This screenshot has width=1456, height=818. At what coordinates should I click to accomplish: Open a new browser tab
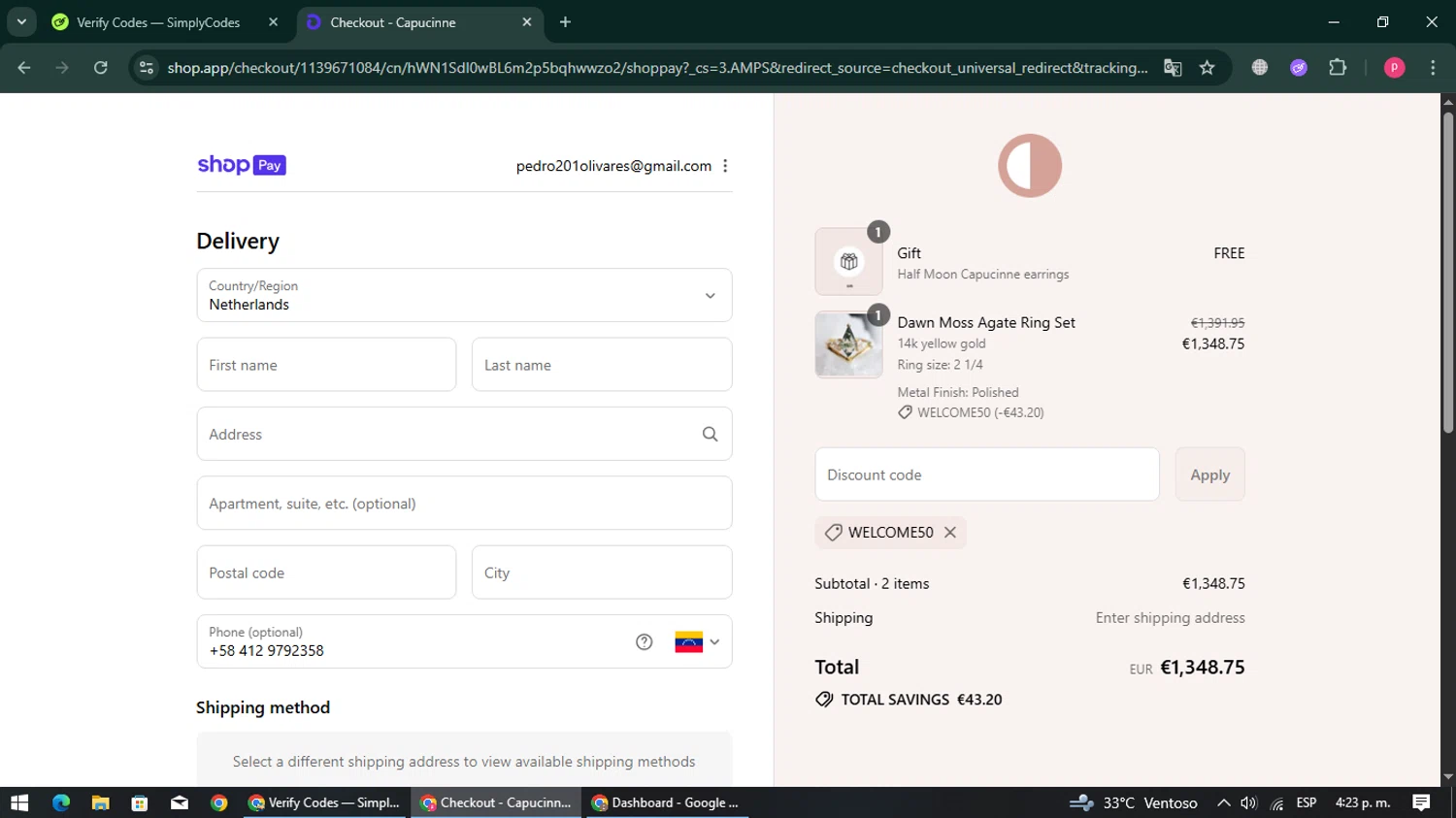pyautogui.click(x=565, y=22)
